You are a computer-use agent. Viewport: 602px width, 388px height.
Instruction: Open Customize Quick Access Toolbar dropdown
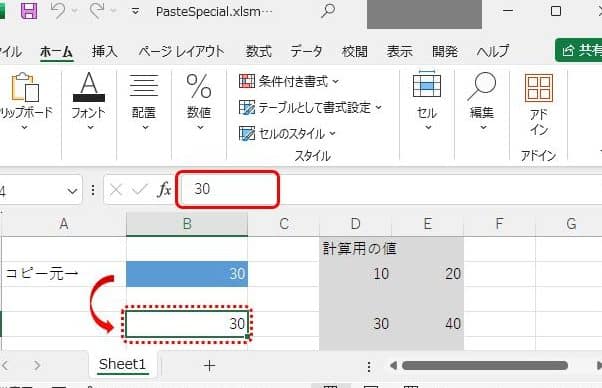point(135,12)
